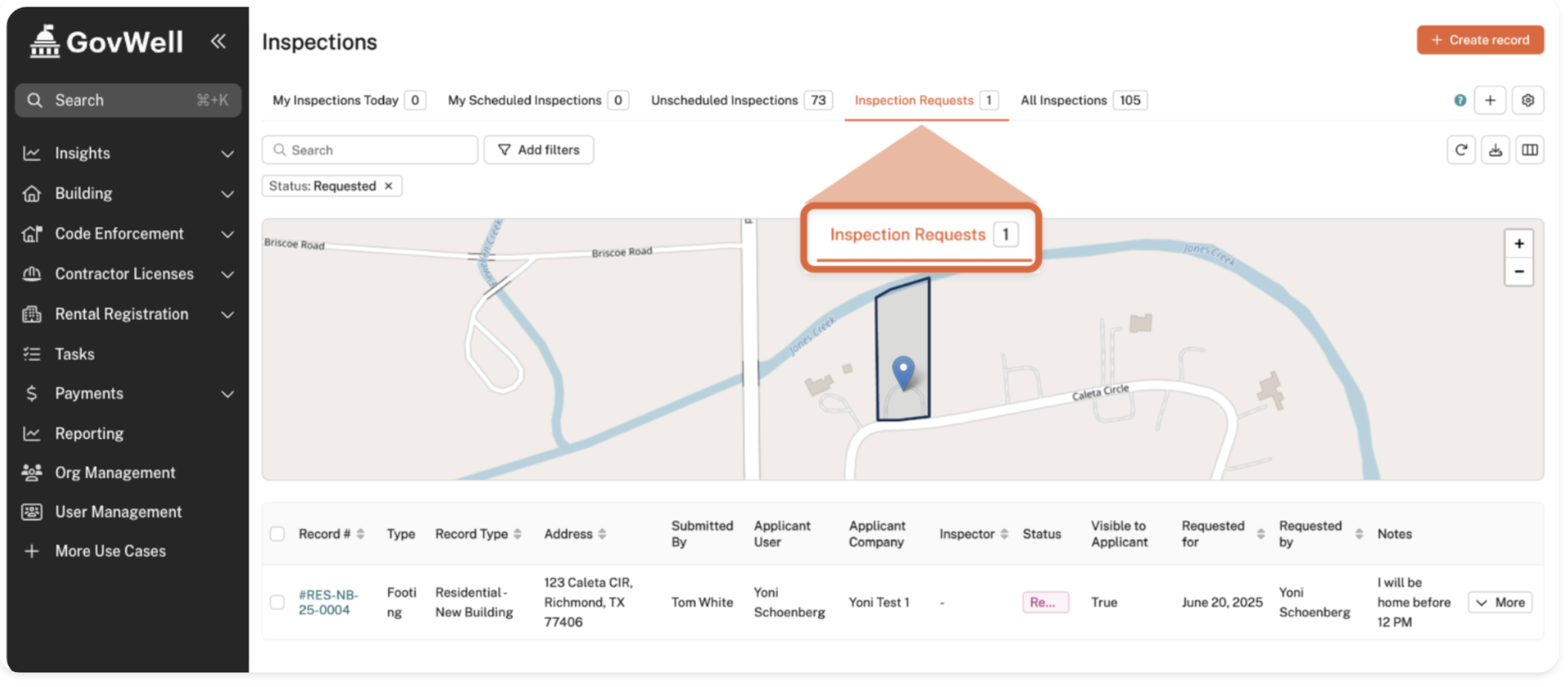Zoom in on the map

pos(1518,244)
